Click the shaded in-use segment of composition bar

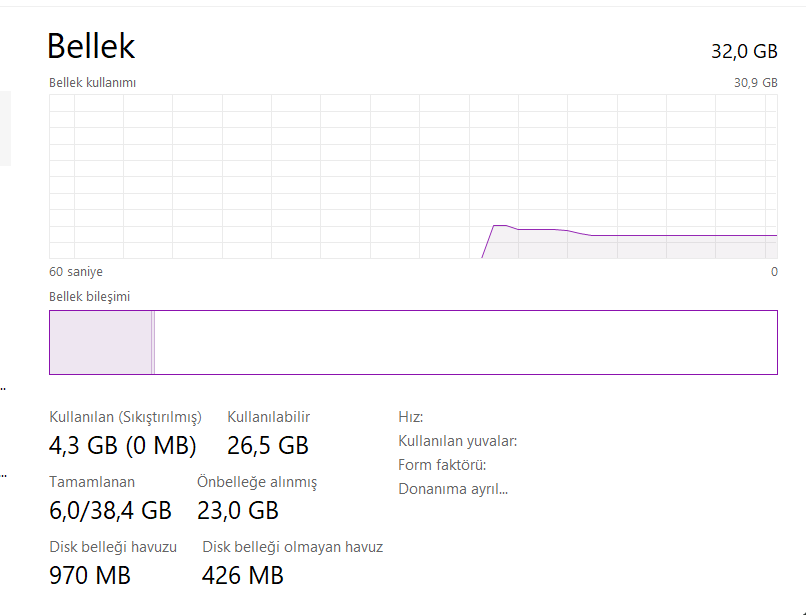tap(100, 342)
